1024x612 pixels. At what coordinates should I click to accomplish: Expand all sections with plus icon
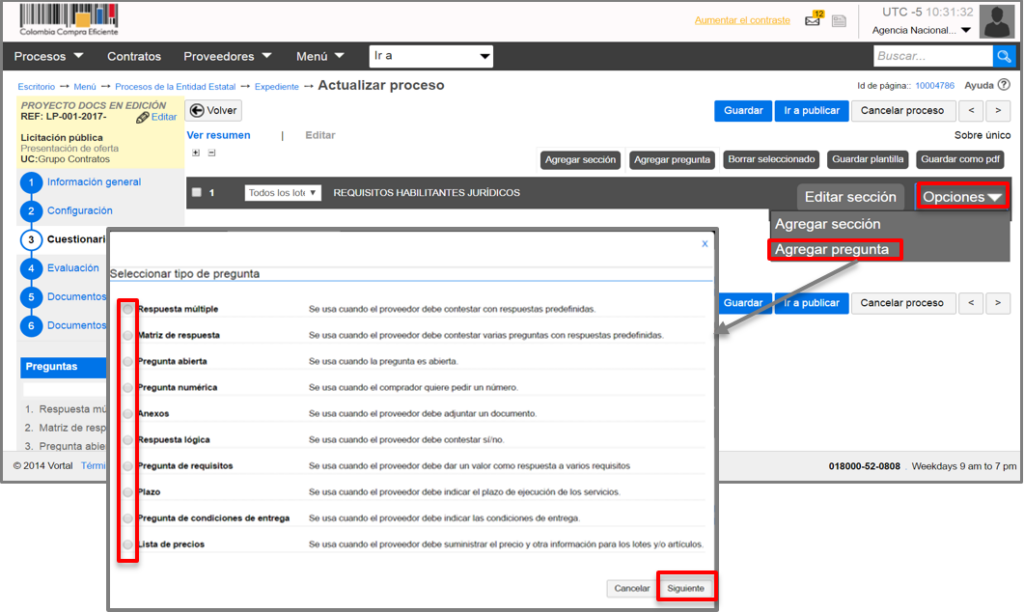click(196, 153)
